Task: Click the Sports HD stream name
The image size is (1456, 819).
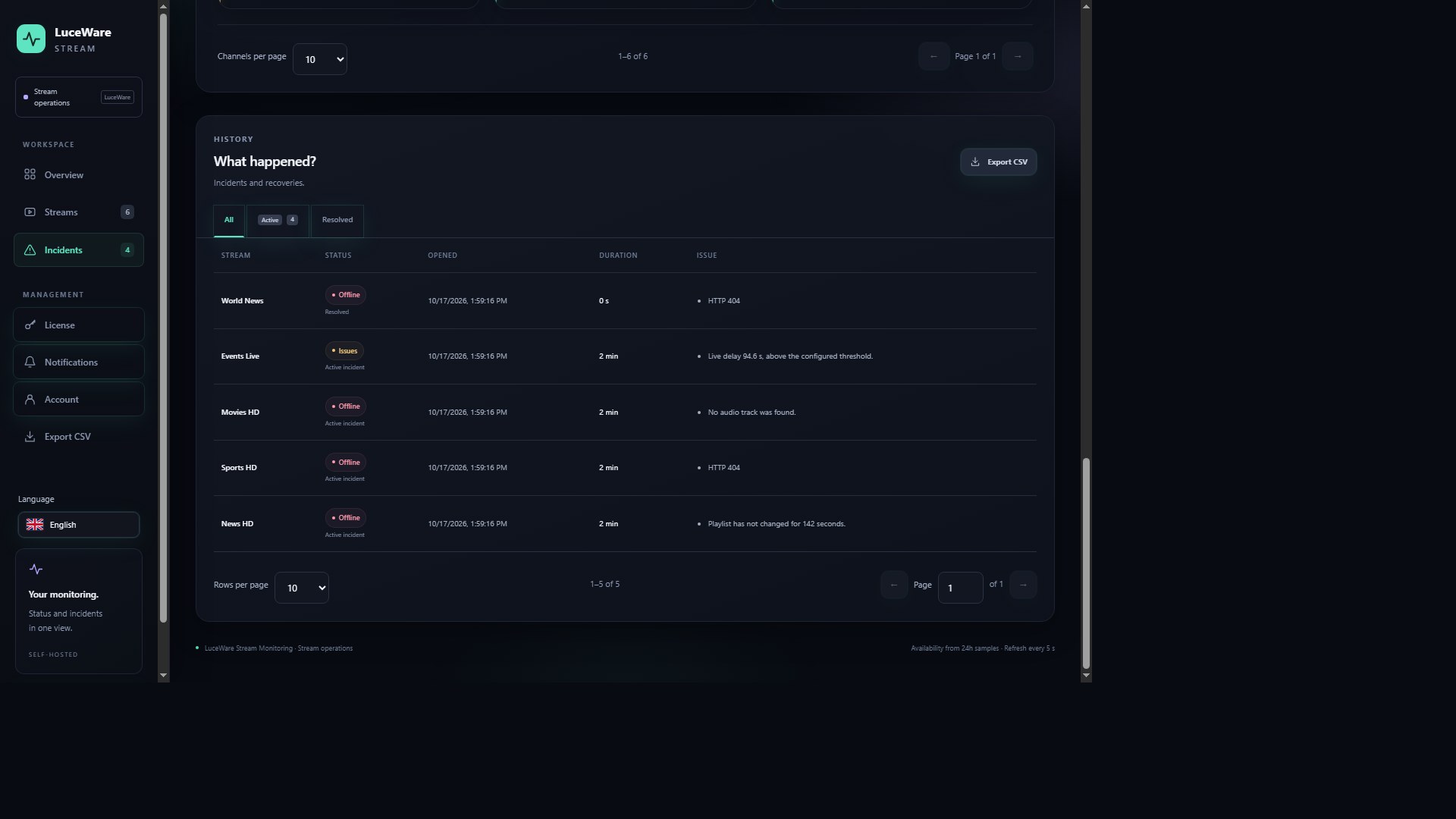Action: (x=239, y=468)
